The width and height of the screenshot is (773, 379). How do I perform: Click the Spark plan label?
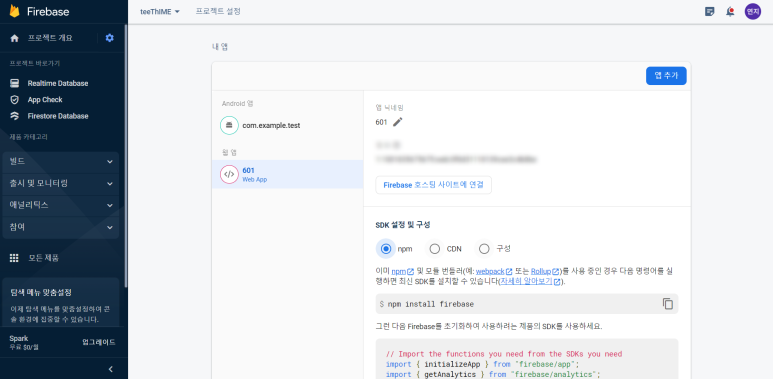19,339
